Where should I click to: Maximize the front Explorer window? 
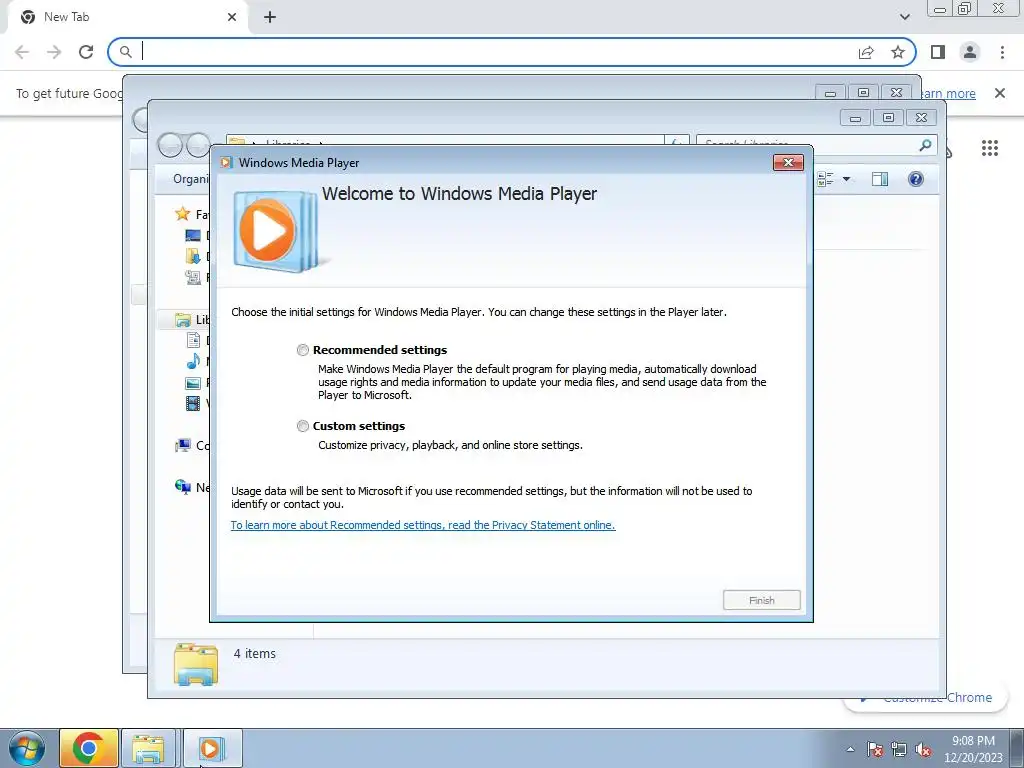888,118
